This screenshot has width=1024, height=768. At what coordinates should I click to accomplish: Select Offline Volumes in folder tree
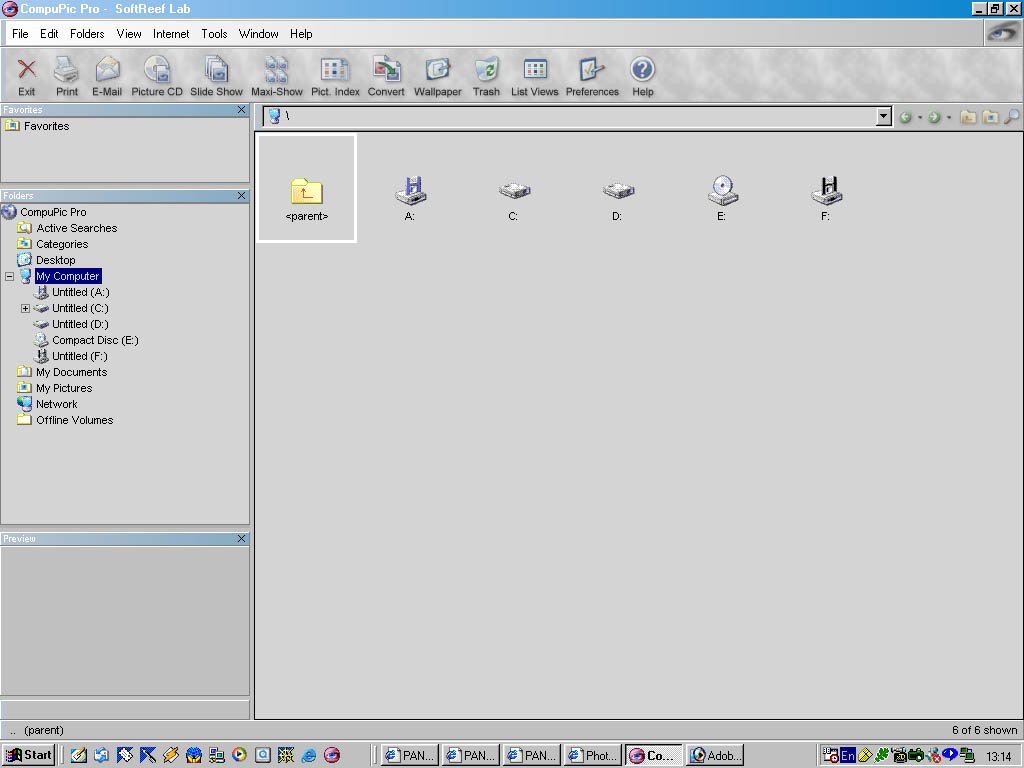click(74, 420)
